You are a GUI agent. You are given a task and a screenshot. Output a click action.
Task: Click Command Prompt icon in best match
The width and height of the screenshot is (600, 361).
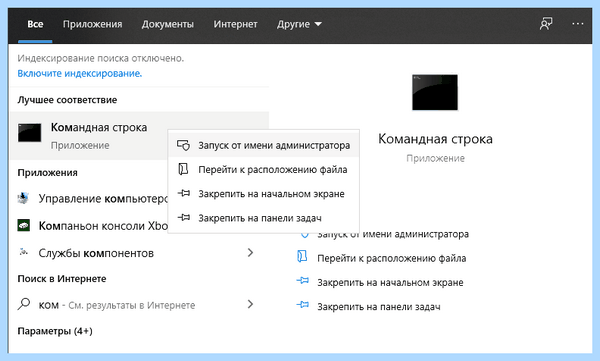point(29,133)
